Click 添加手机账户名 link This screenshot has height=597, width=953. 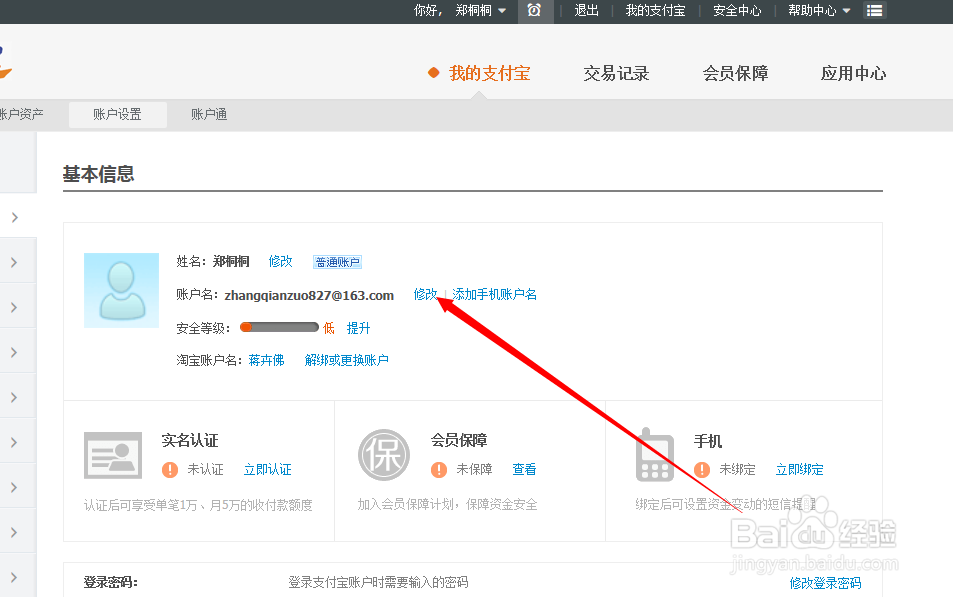[494, 294]
